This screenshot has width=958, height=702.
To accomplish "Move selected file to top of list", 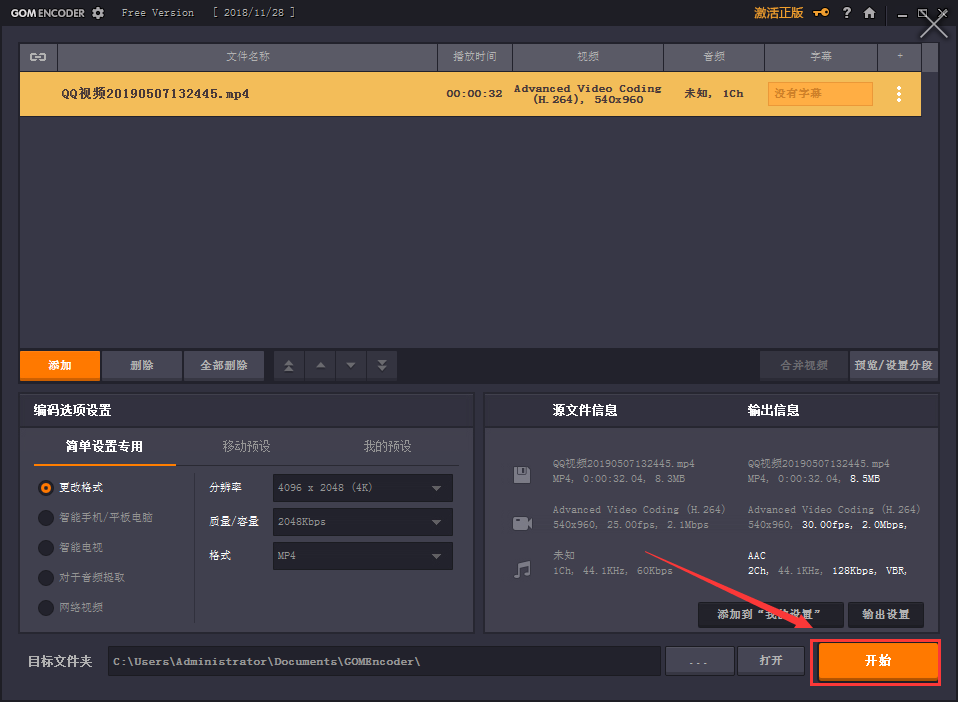I will point(289,366).
